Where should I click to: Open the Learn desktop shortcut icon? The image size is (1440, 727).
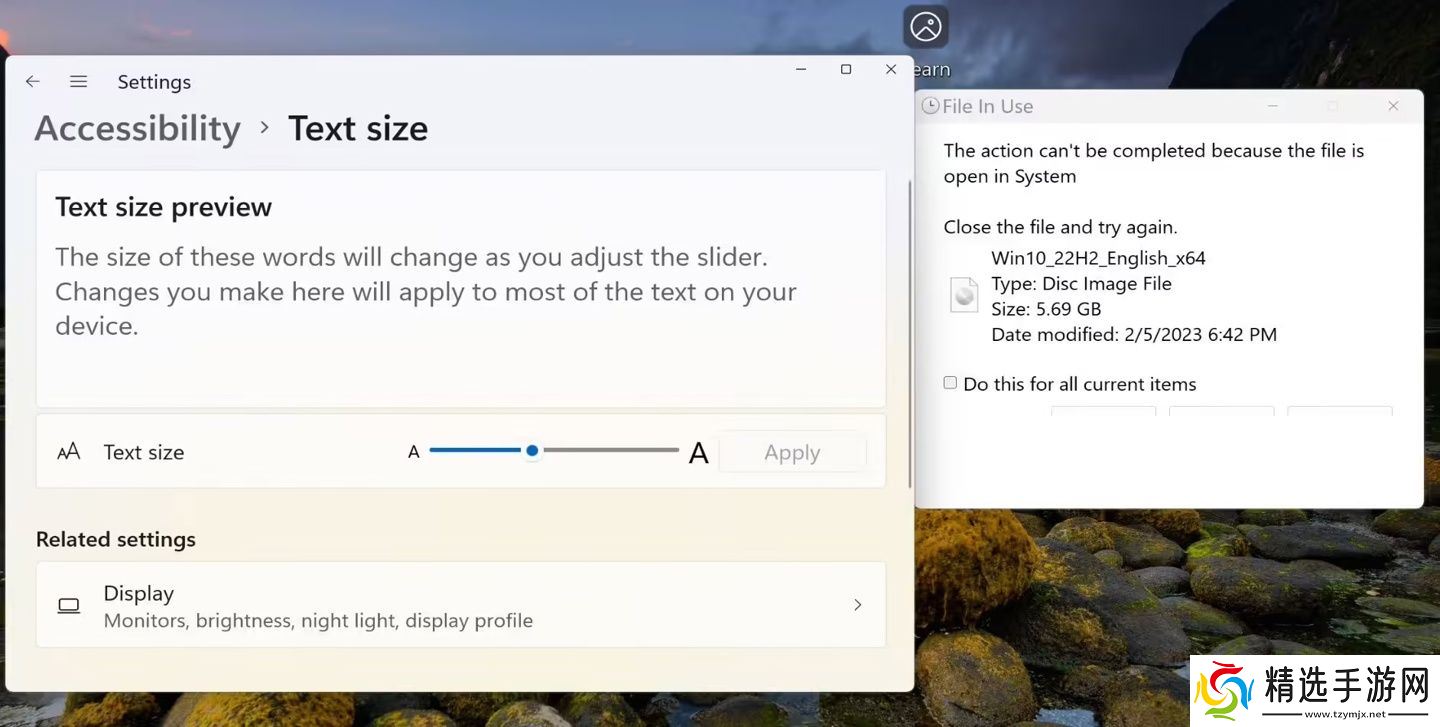tap(926, 28)
